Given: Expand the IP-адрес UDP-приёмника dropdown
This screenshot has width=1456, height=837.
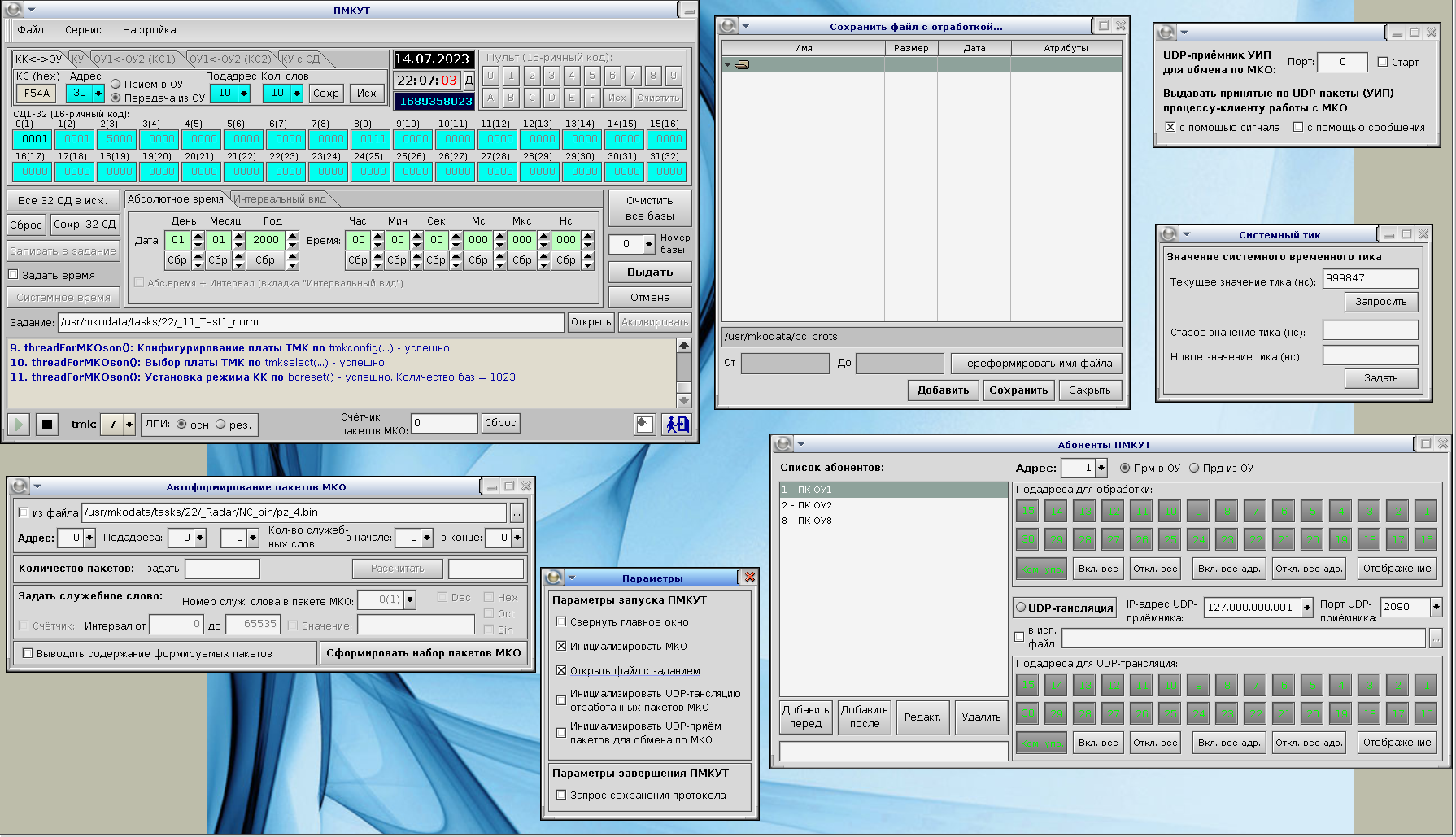Looking at the screenshot, I should 1306,607.
